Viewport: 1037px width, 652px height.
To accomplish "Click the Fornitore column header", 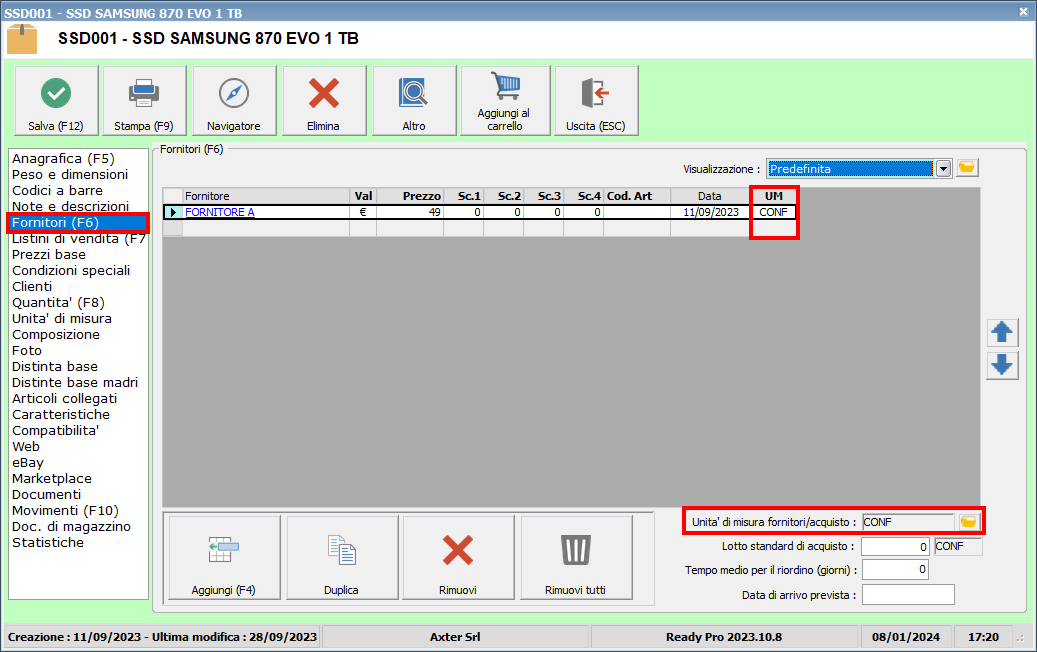I will pyautogui.click(x=266, y=196).
